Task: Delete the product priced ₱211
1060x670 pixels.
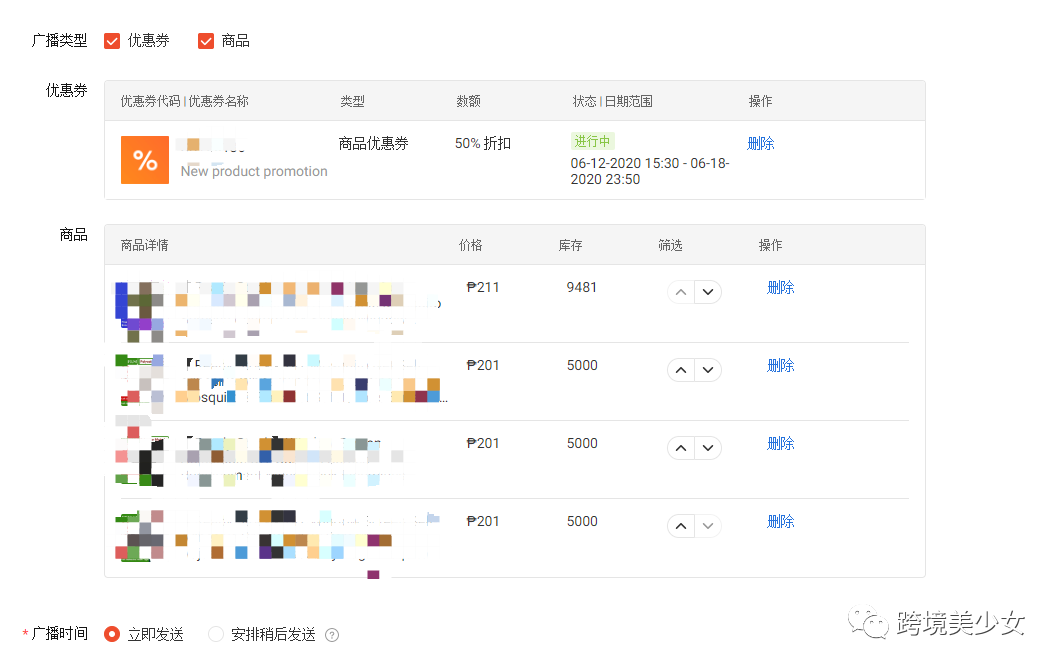Action: point(780,287)
